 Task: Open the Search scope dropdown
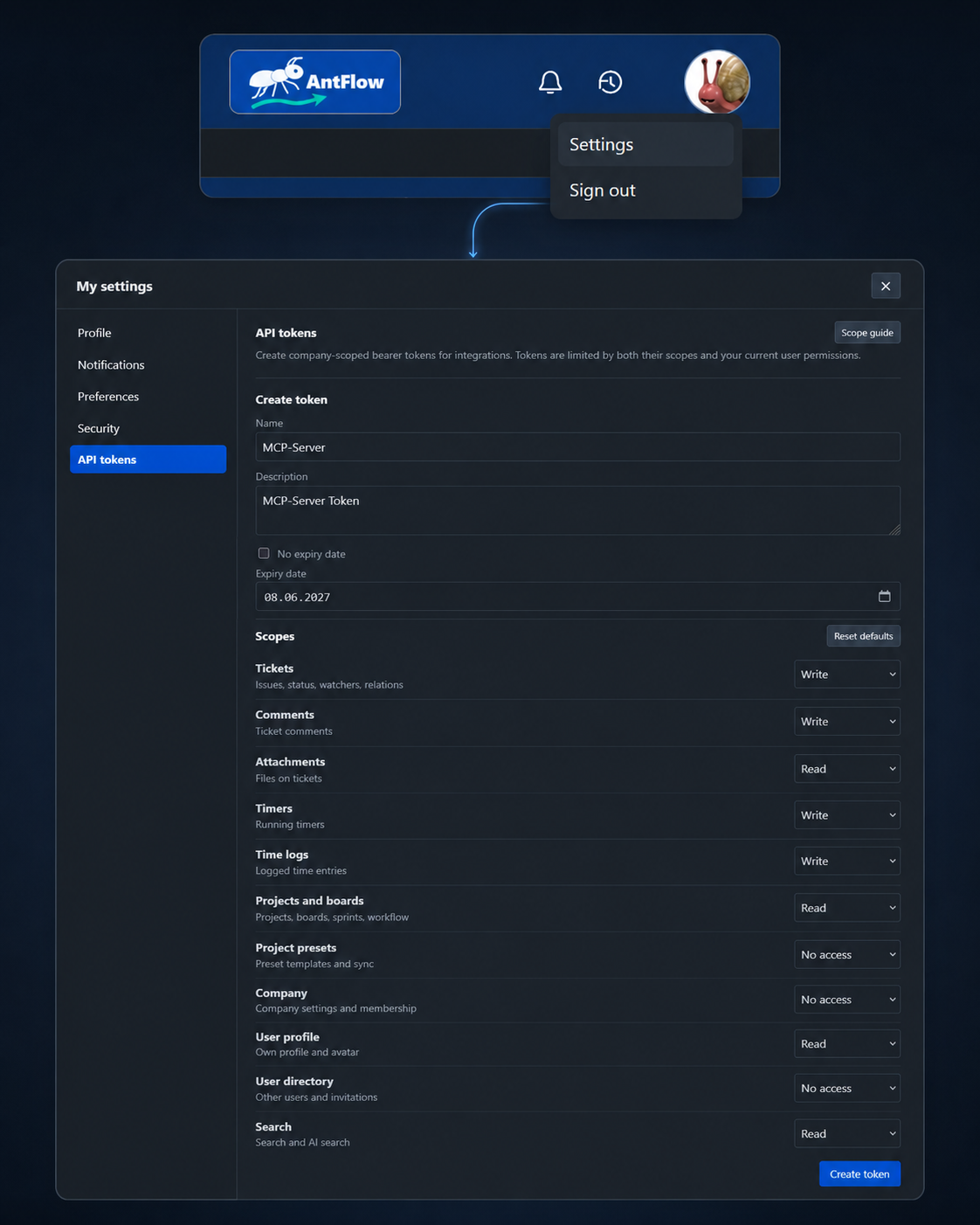point(846,1134)
